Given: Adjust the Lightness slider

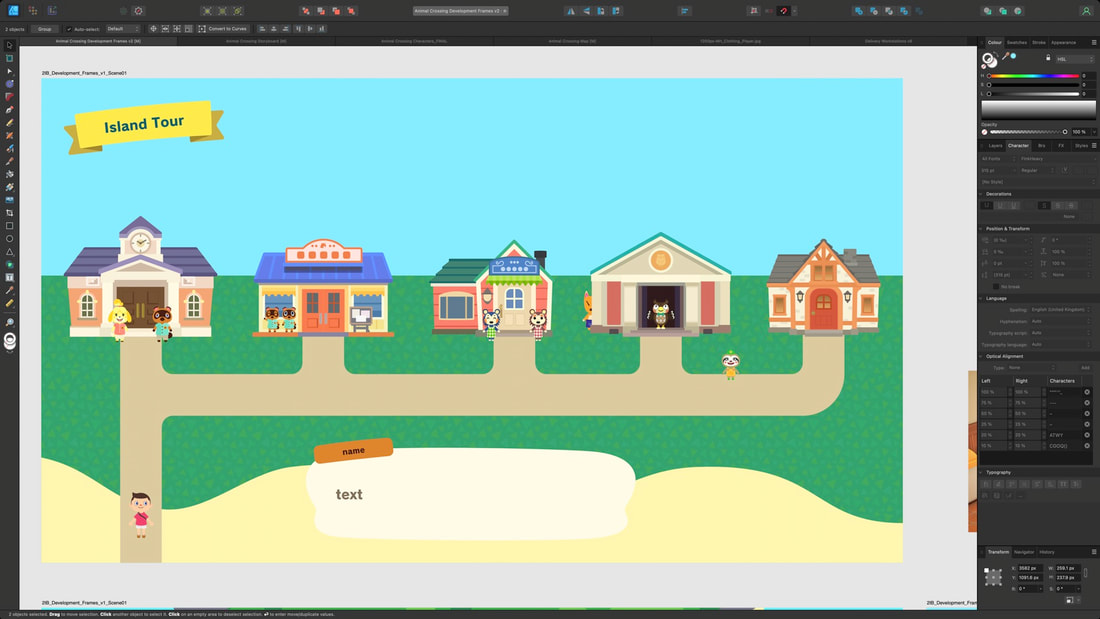Looking at the screenshot, I should coord(1033,94).
